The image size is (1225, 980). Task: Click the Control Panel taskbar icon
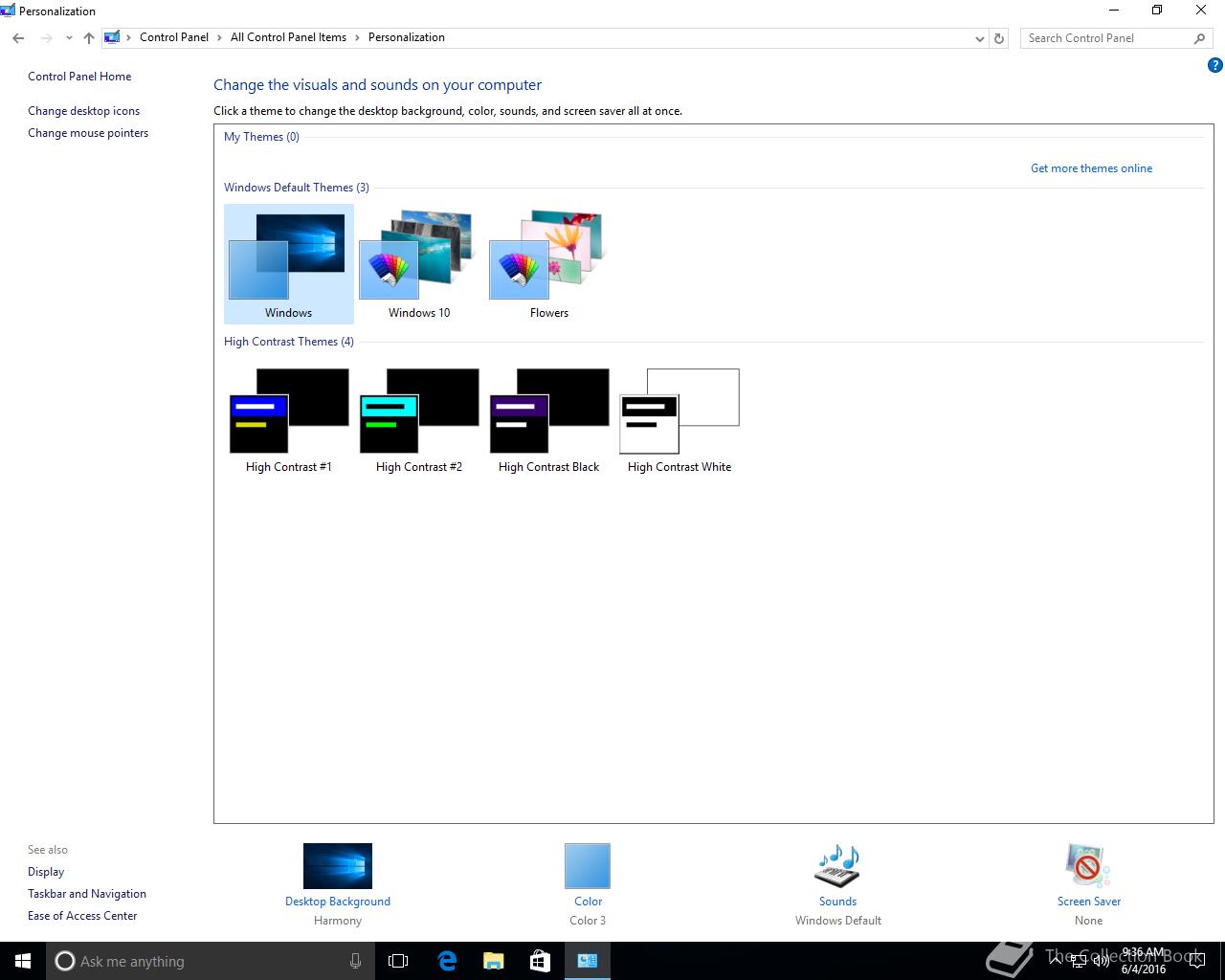(x=587, y=961)
